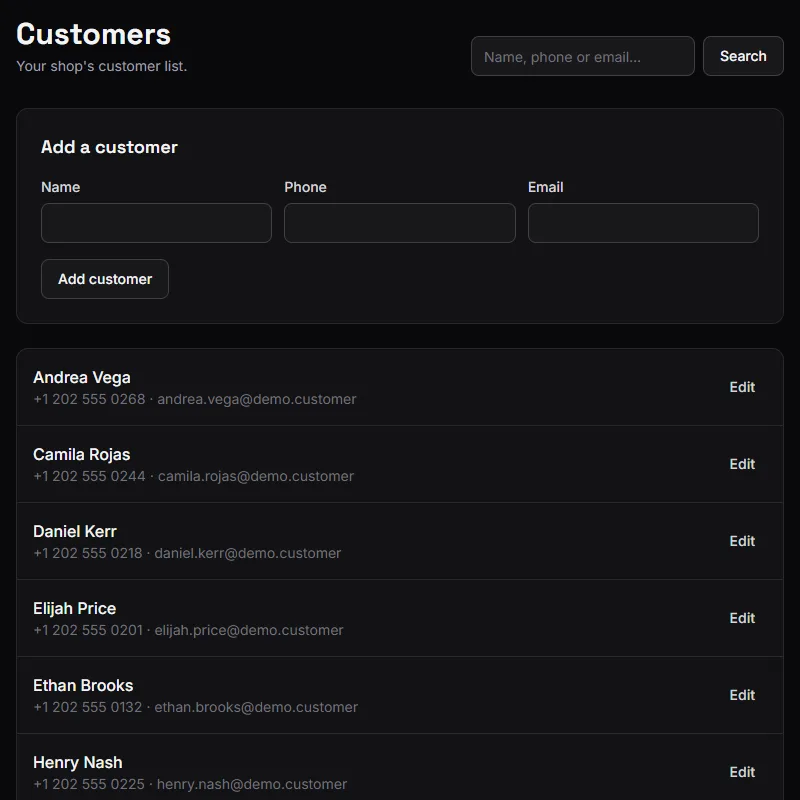
Task: Select the Name input field
Action: 156,223
